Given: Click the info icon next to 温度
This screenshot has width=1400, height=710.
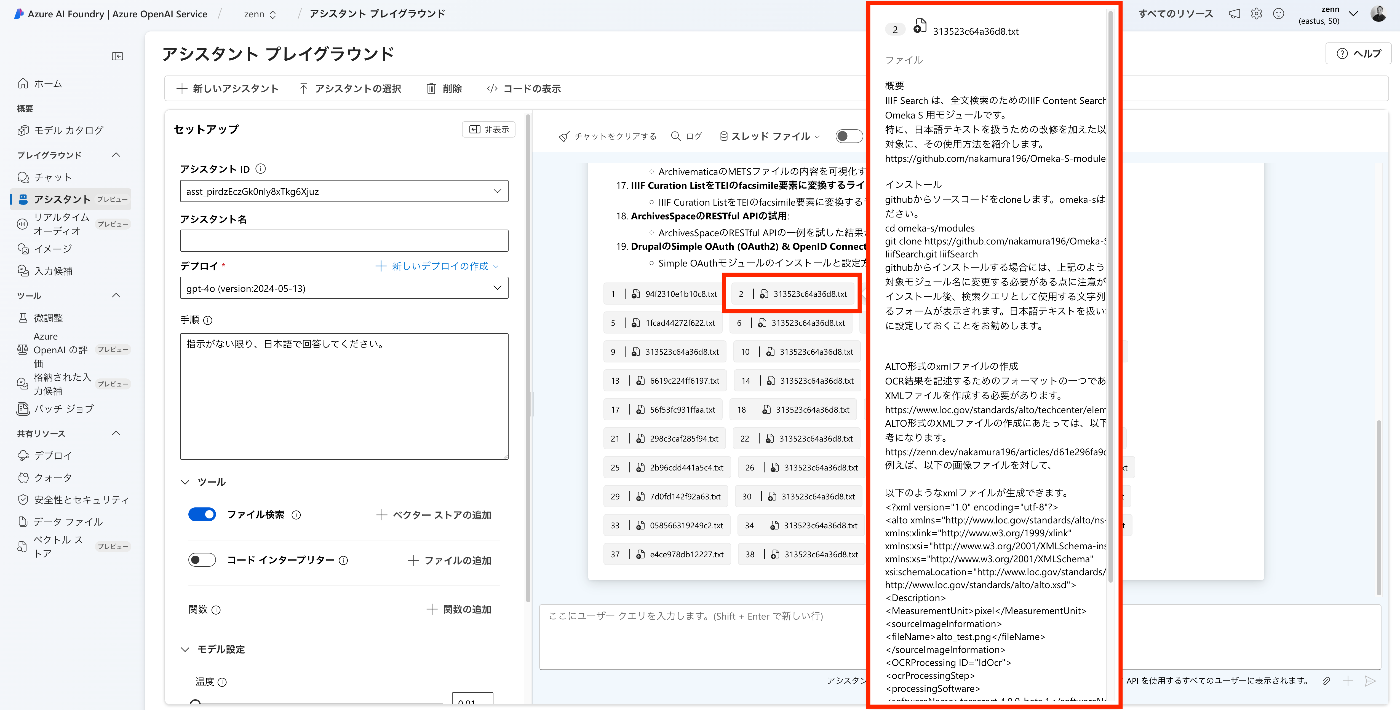Looking at the screenshot, I should coord(222,682).
